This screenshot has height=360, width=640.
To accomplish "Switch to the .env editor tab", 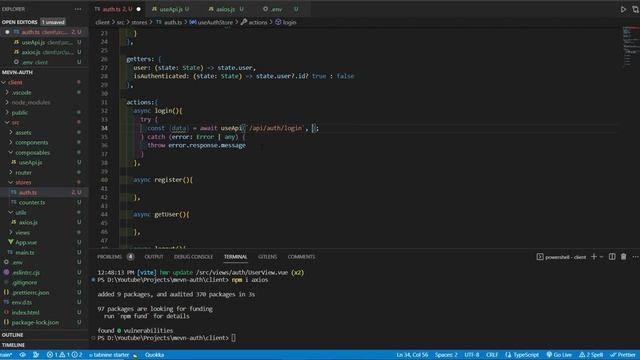I will point(277,9).
